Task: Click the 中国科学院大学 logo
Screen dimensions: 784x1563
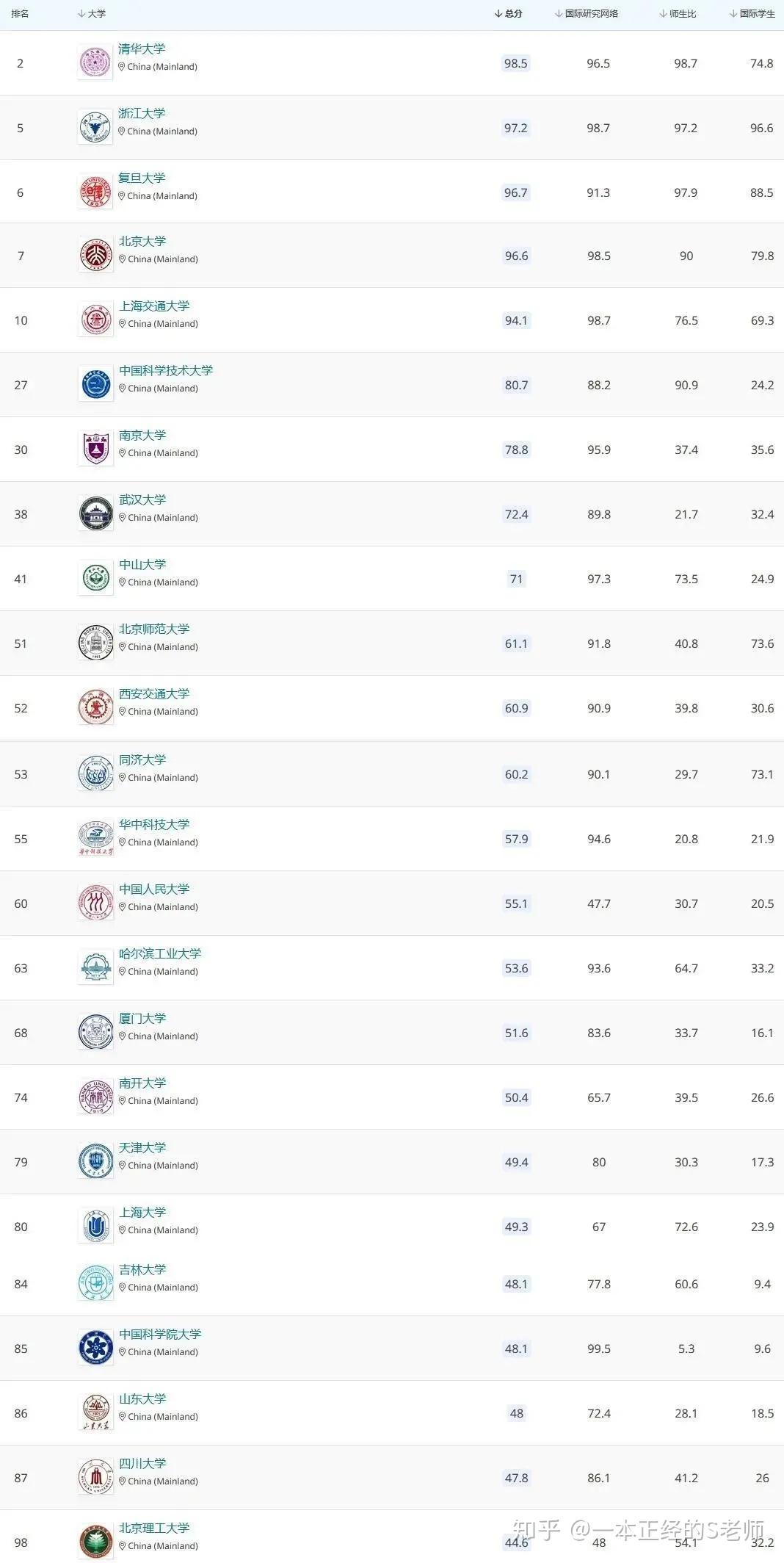Action: [x=95, y=1348]
